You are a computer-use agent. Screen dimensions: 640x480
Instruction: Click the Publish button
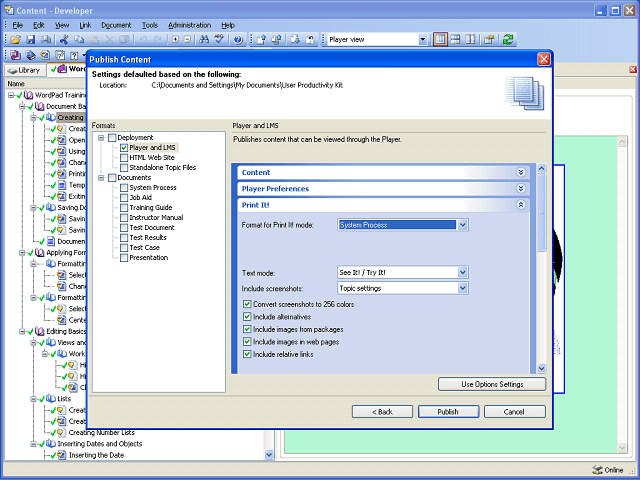point(448,412)
